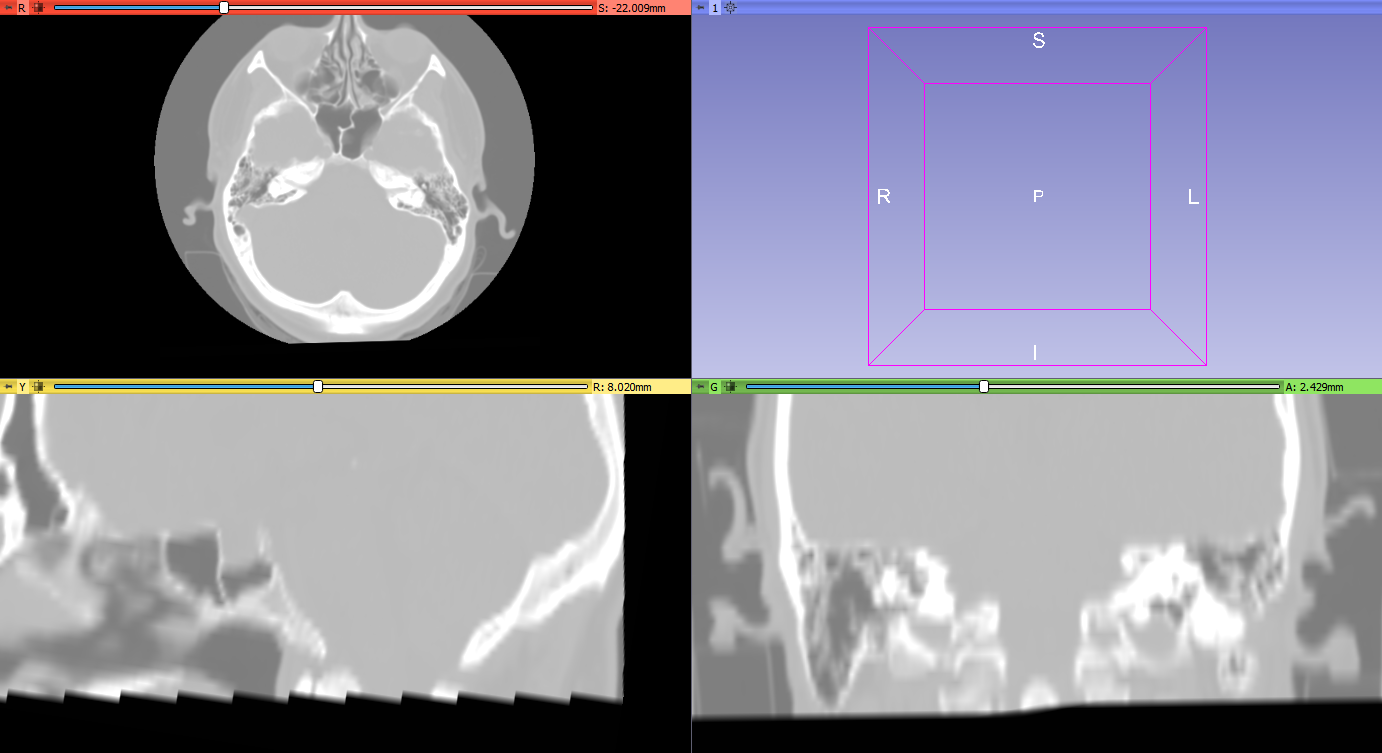Click the P axis label in the 3D view center

1038,196
